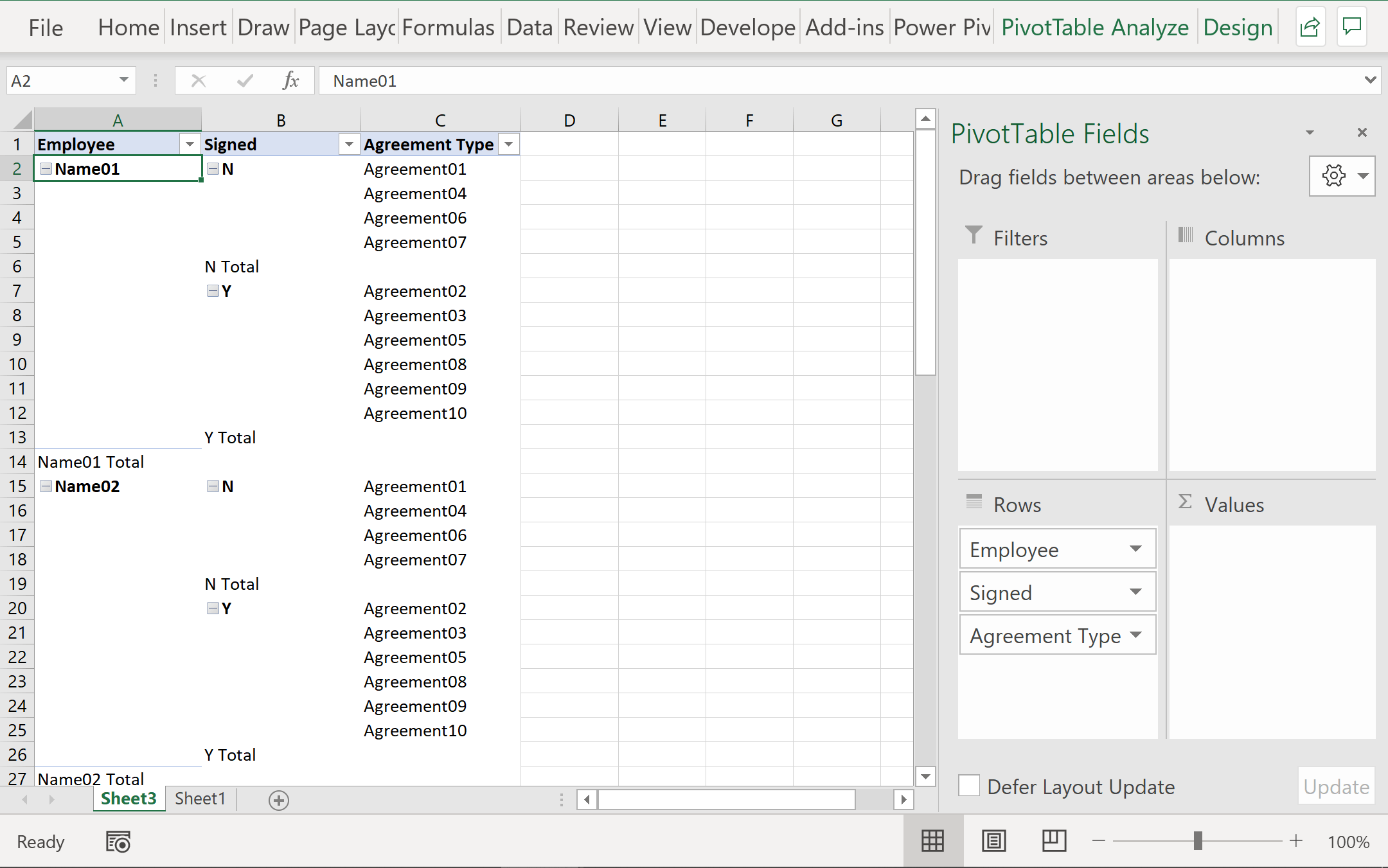The height and width of the screenshot is (868, 1388).
Task: Switch to Page Layout view icon
Action: pos(993,841)
